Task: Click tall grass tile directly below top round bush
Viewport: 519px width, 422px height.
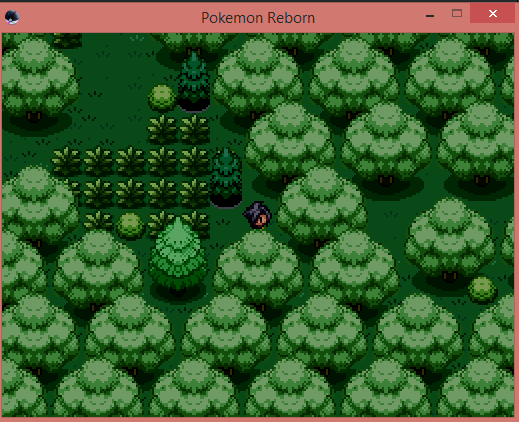Action: (162, 129)
